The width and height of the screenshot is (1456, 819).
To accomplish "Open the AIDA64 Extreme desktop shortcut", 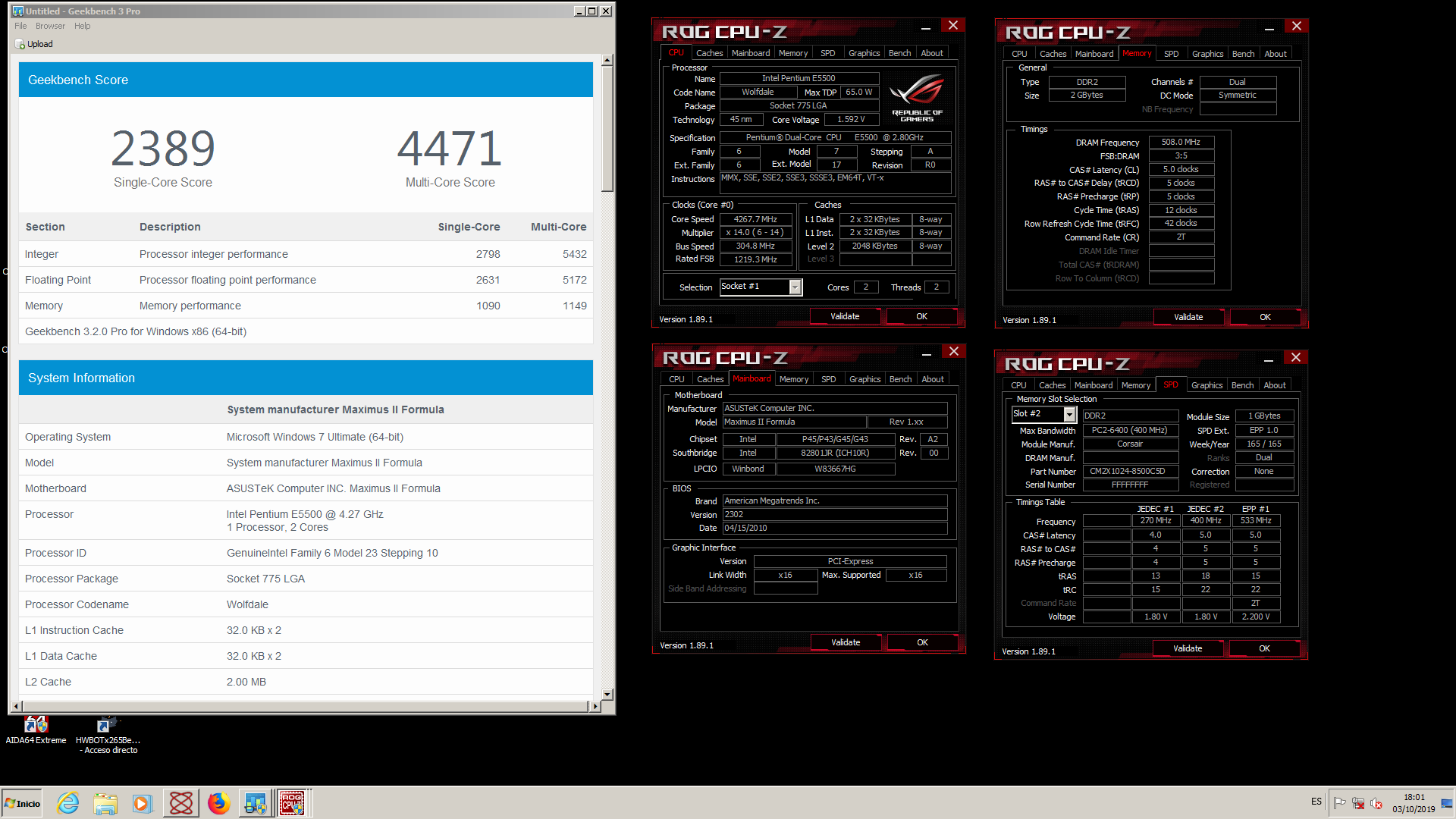I will 36,730.
